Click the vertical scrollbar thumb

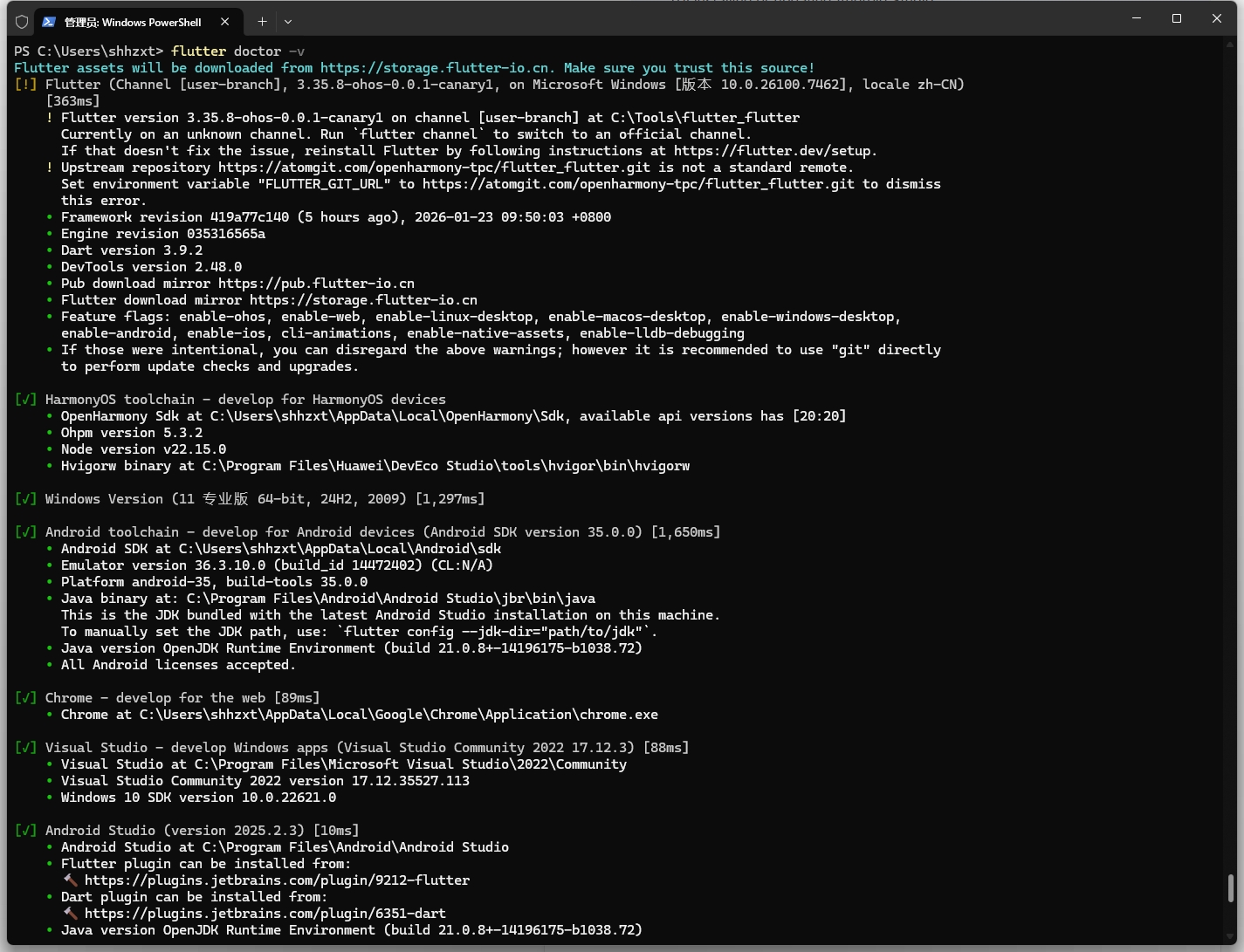click(1231, 888)
